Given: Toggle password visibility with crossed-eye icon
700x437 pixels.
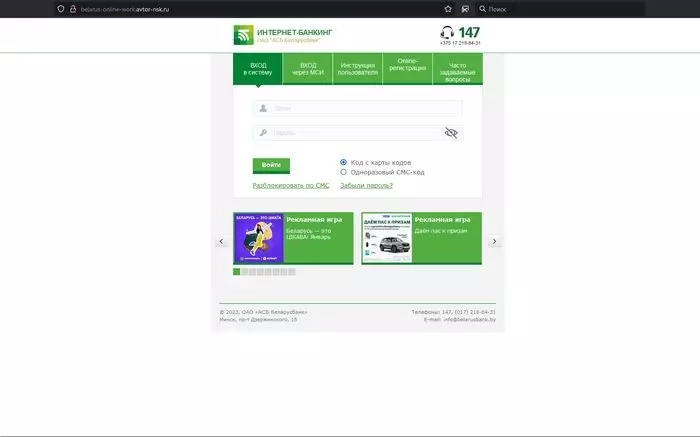Looking at the screenshot, I should point(451,133).
